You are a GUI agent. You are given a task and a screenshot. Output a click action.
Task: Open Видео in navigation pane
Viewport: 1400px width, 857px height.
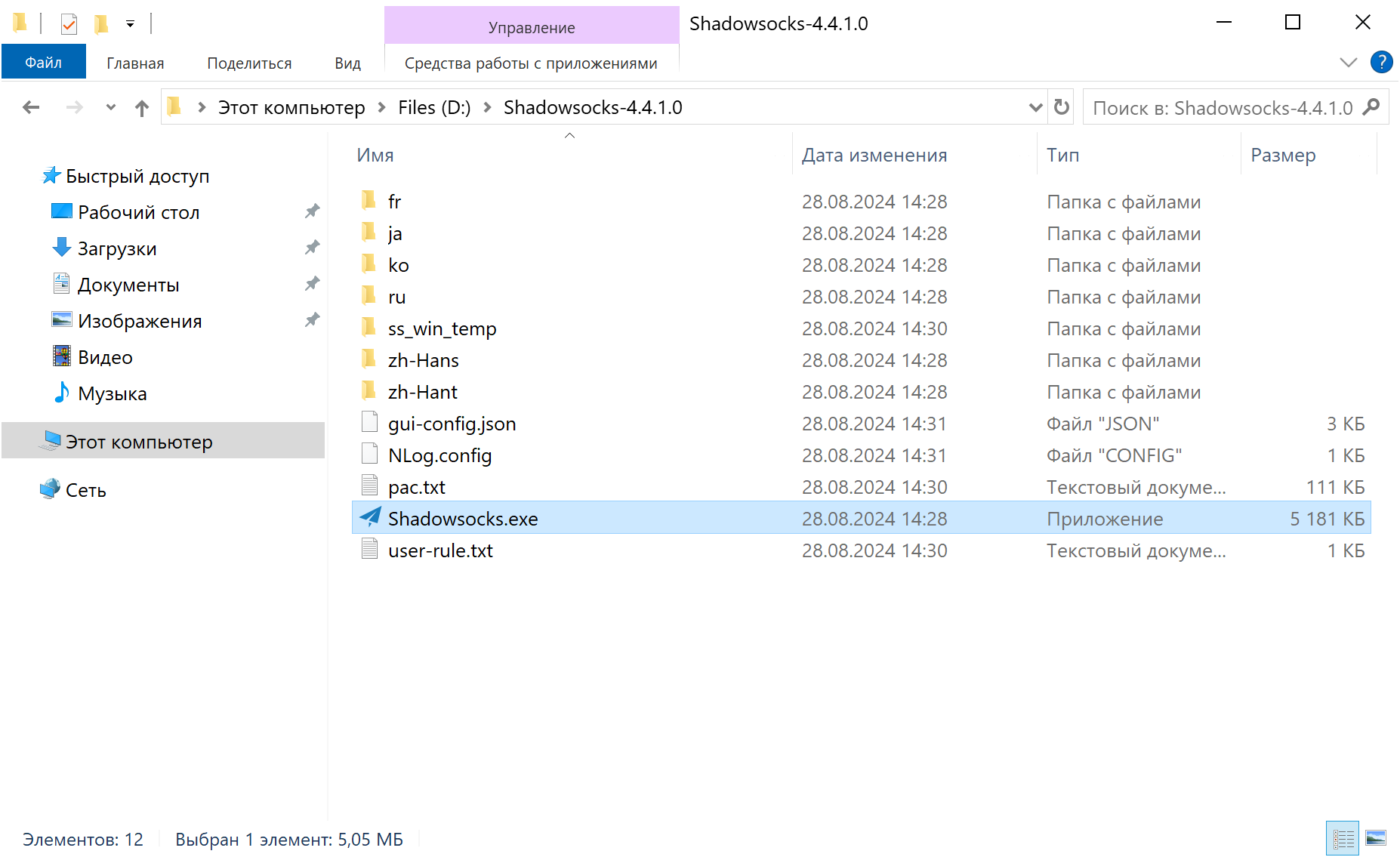tap(105, 356)
